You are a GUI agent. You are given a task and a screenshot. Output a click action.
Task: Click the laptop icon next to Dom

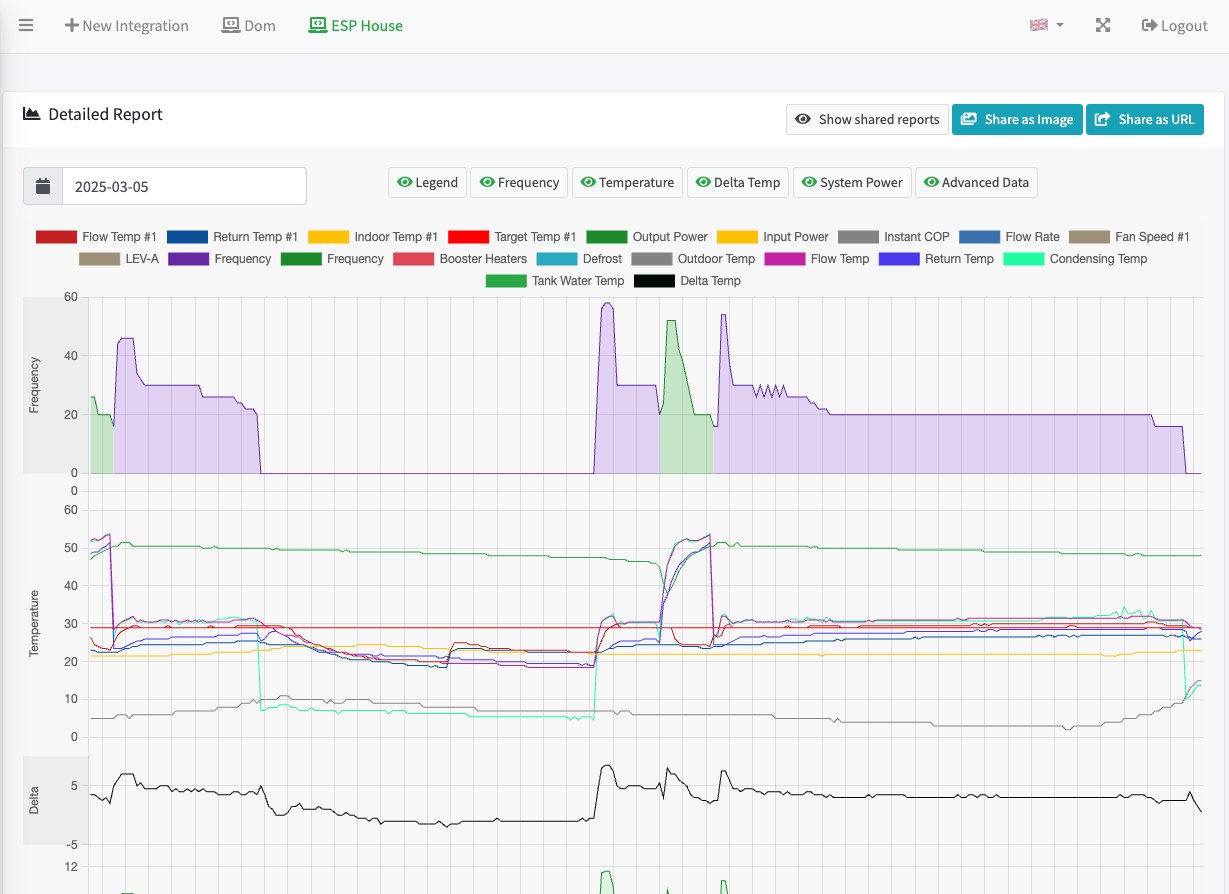tap(230, 25)
